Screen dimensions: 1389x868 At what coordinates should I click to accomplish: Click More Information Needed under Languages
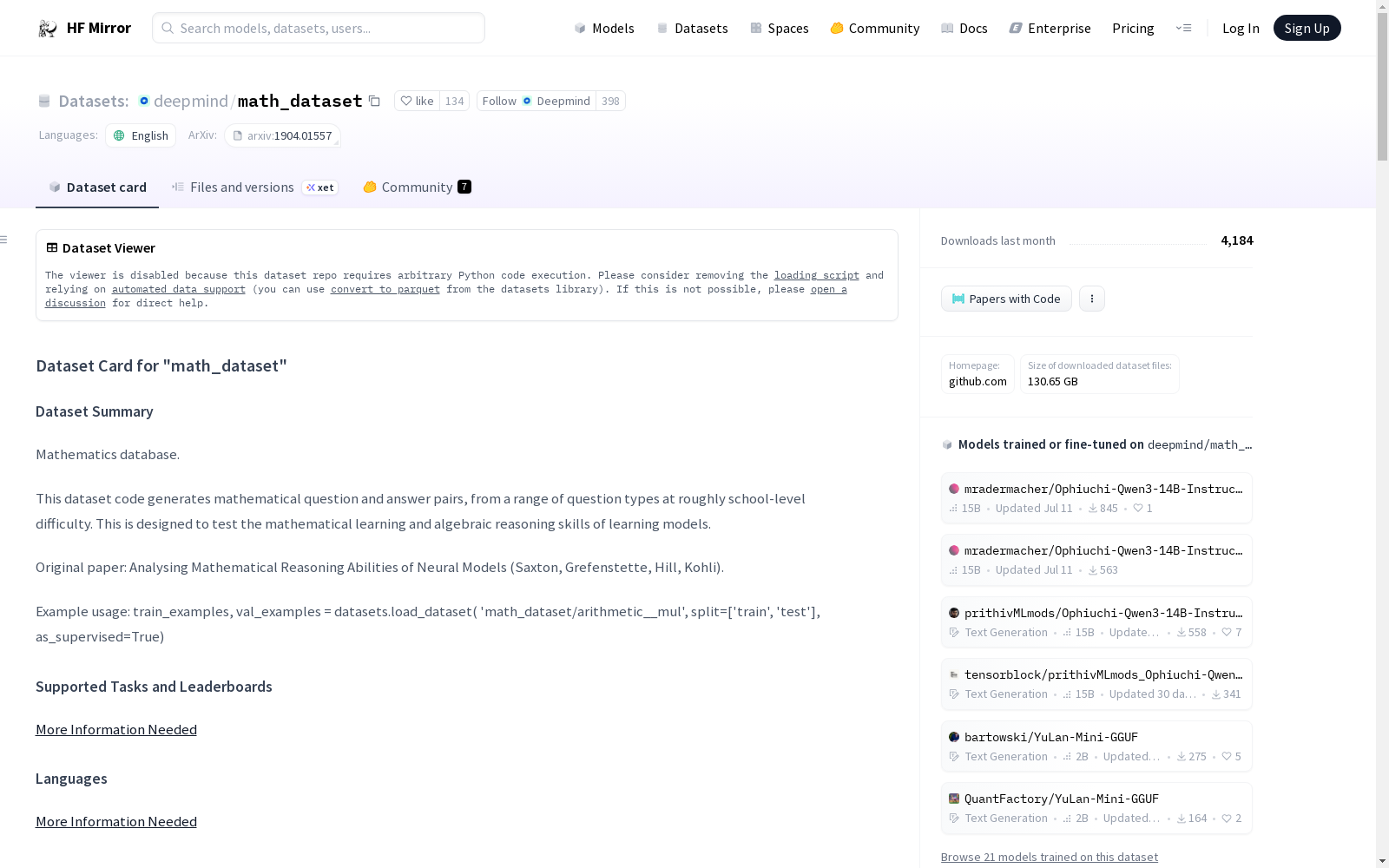click(116, 822)
